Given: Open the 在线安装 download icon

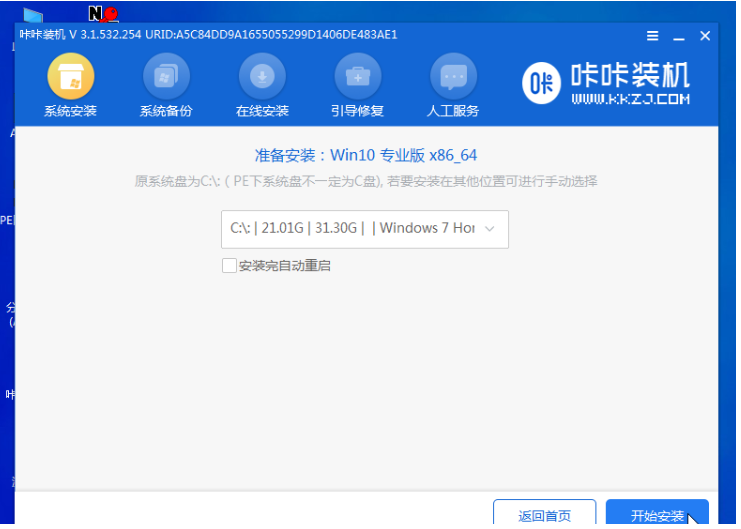Looking at the screenshot, I should click(262, 77).
